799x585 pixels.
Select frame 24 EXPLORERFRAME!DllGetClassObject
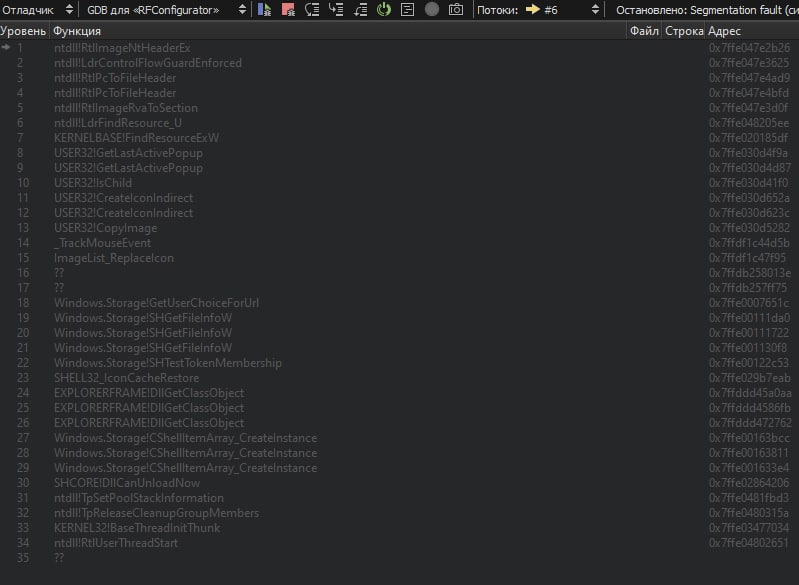(400, 393)
